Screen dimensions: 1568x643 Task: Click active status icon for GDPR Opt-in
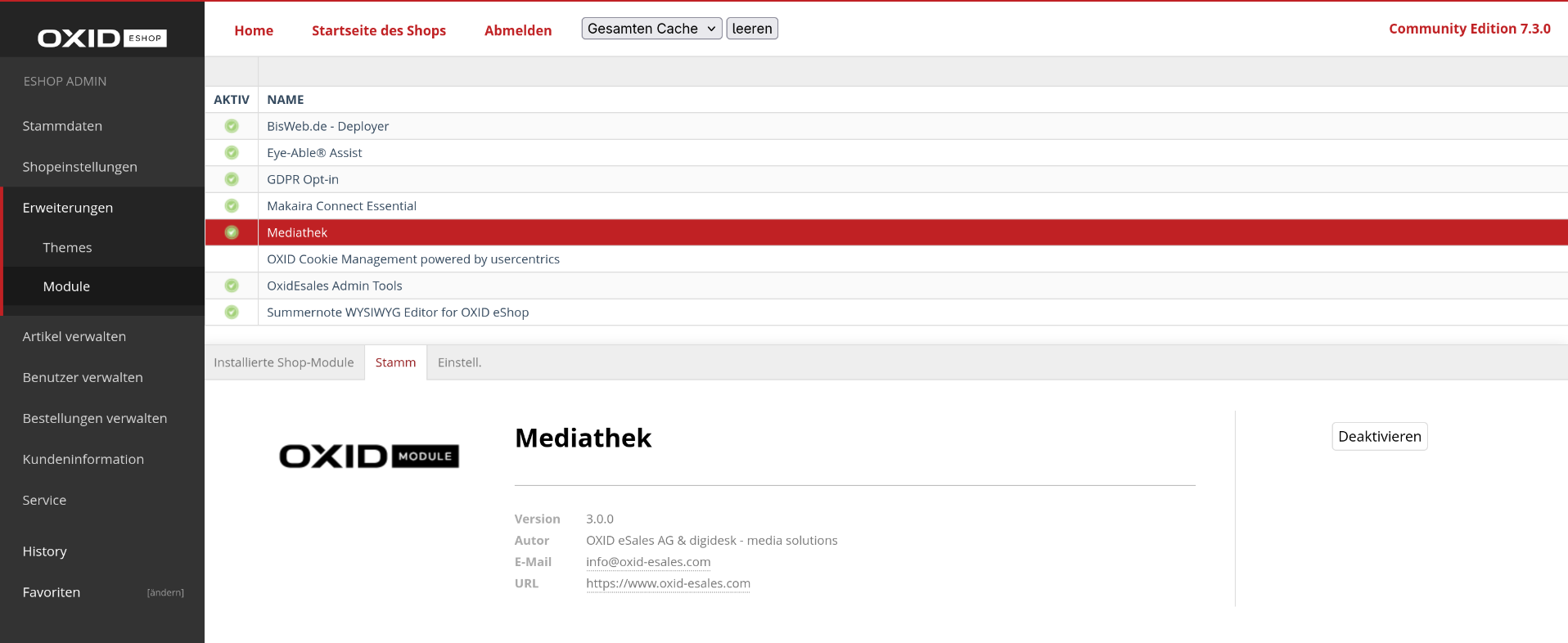click(232, 179)
